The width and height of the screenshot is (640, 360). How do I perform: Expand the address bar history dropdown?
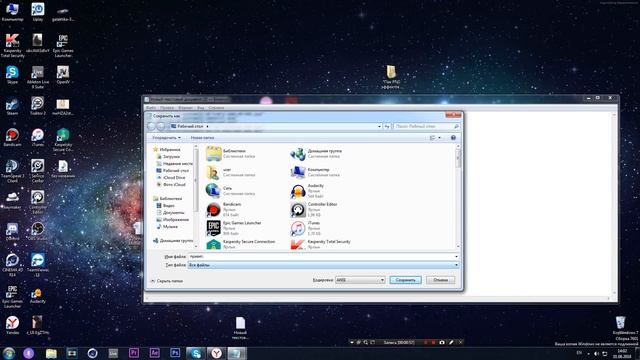[379, 127]
